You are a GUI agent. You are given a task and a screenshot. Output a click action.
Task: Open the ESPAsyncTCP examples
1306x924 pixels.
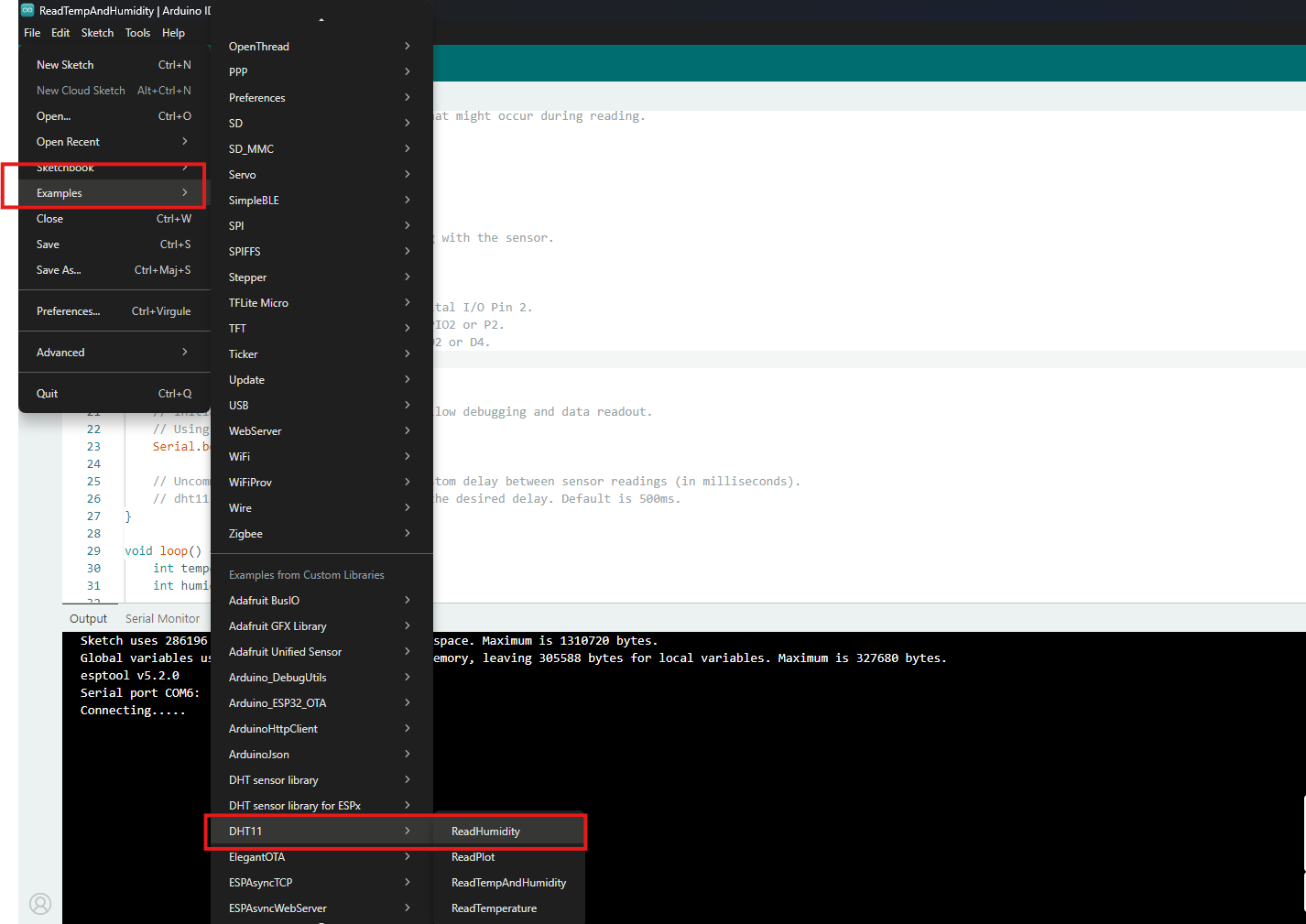(x=321, y=883)
